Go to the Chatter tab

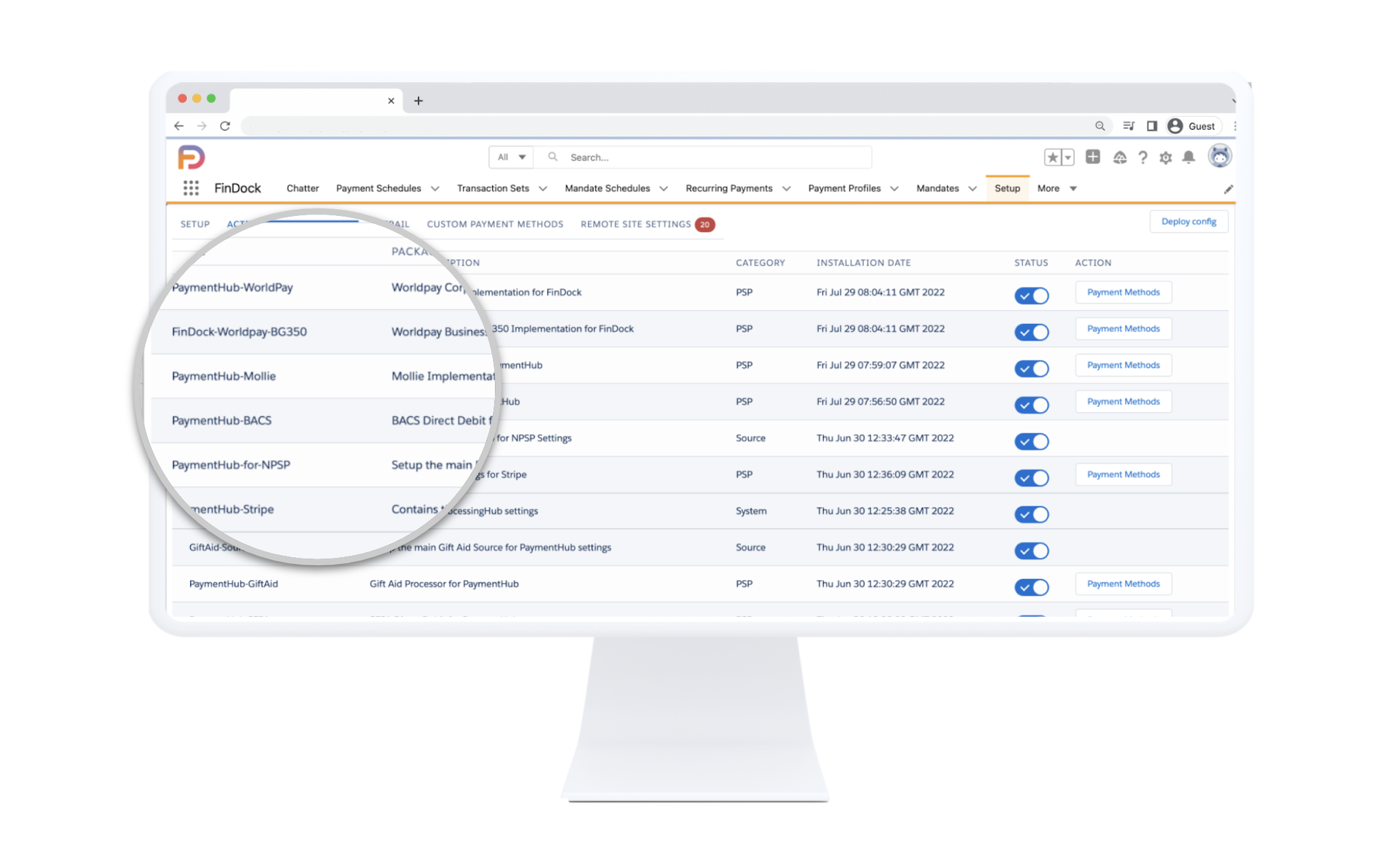point(303,188)
